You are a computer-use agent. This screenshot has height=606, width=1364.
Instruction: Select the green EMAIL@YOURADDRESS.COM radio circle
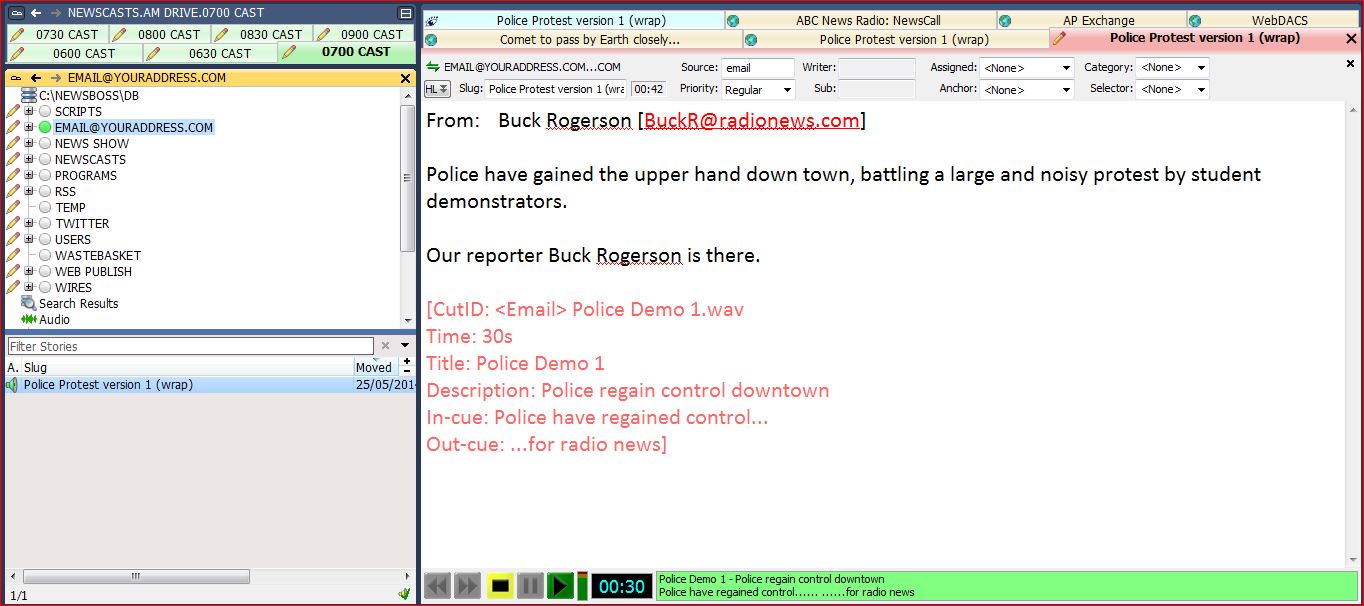[x=45, y=127]
